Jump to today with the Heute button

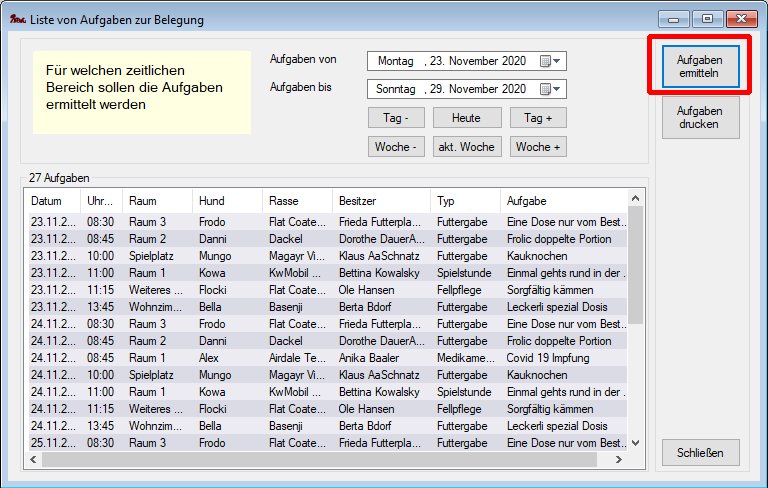click(x=466, y=118)
